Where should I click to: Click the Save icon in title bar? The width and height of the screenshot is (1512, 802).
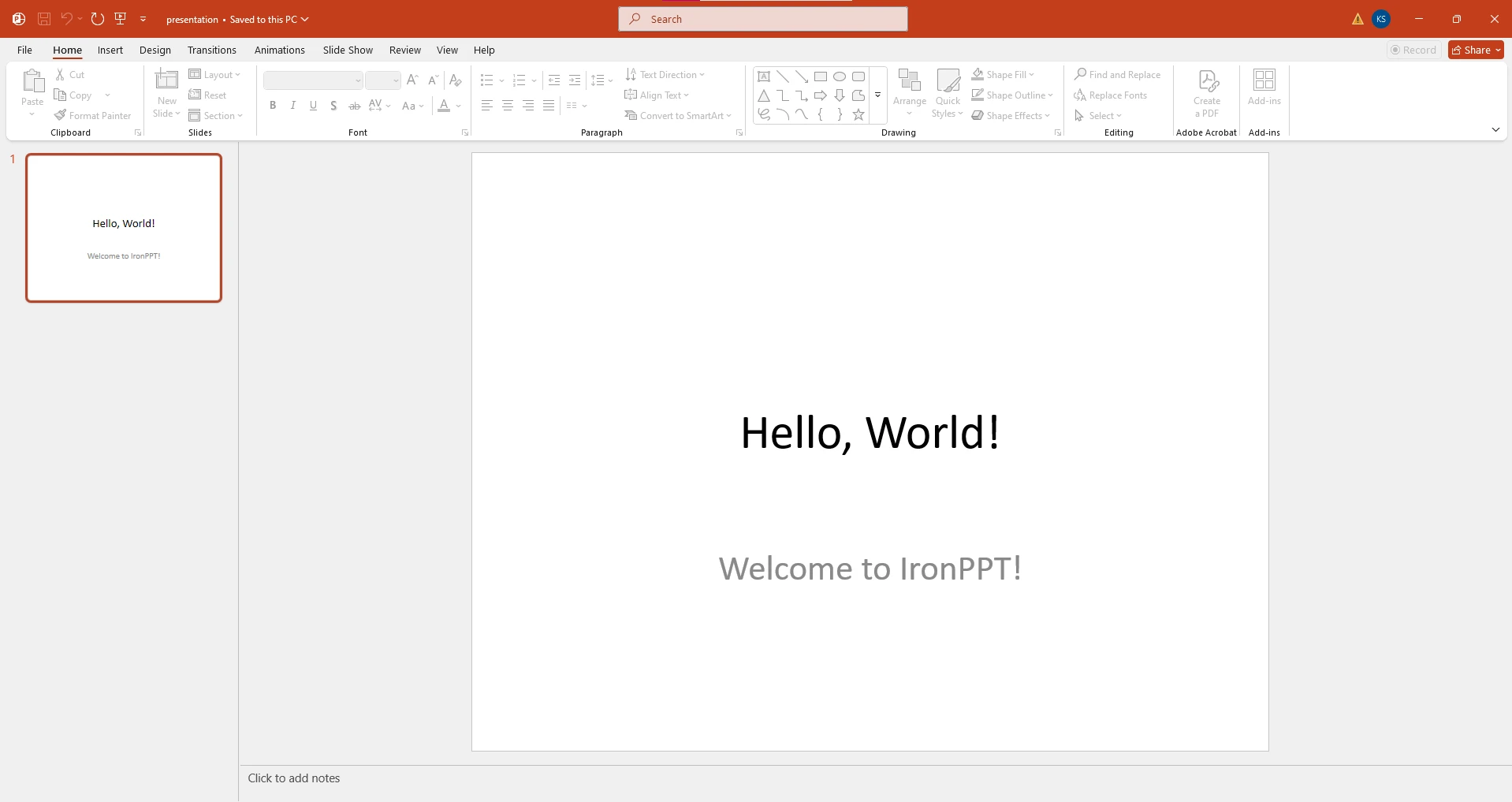click(x=44, y=19)
